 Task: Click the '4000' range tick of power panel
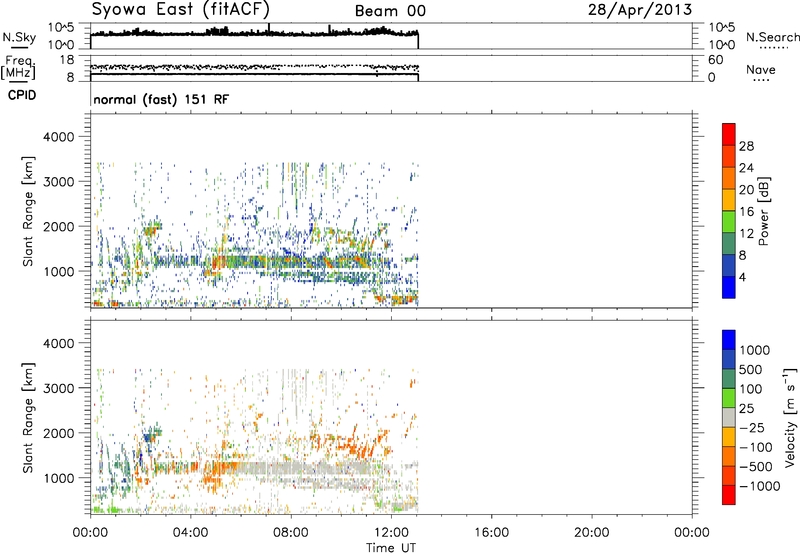pyautogui.click(x=59, y=137)
